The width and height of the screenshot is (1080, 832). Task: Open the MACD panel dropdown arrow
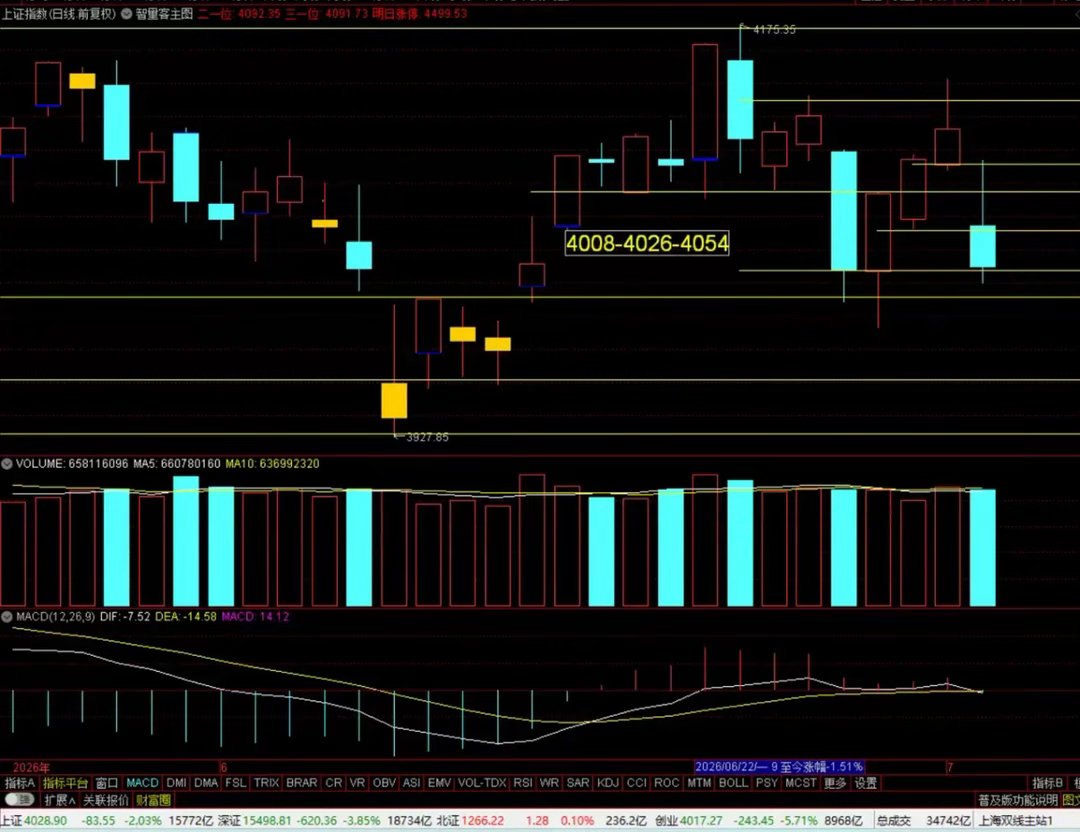tap(7, 616)
